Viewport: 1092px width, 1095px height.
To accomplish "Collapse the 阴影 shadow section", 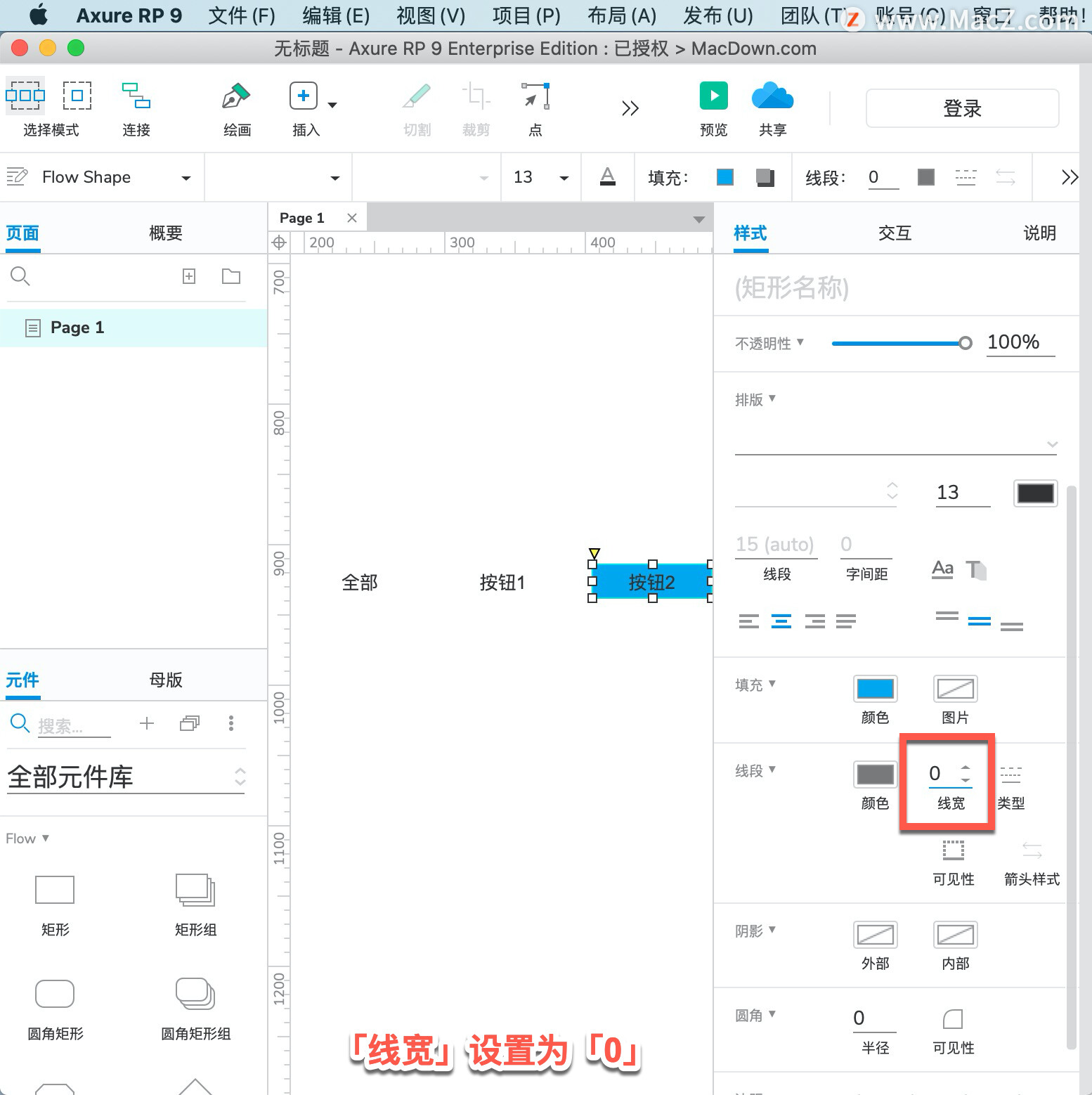I will coord(755,931).
